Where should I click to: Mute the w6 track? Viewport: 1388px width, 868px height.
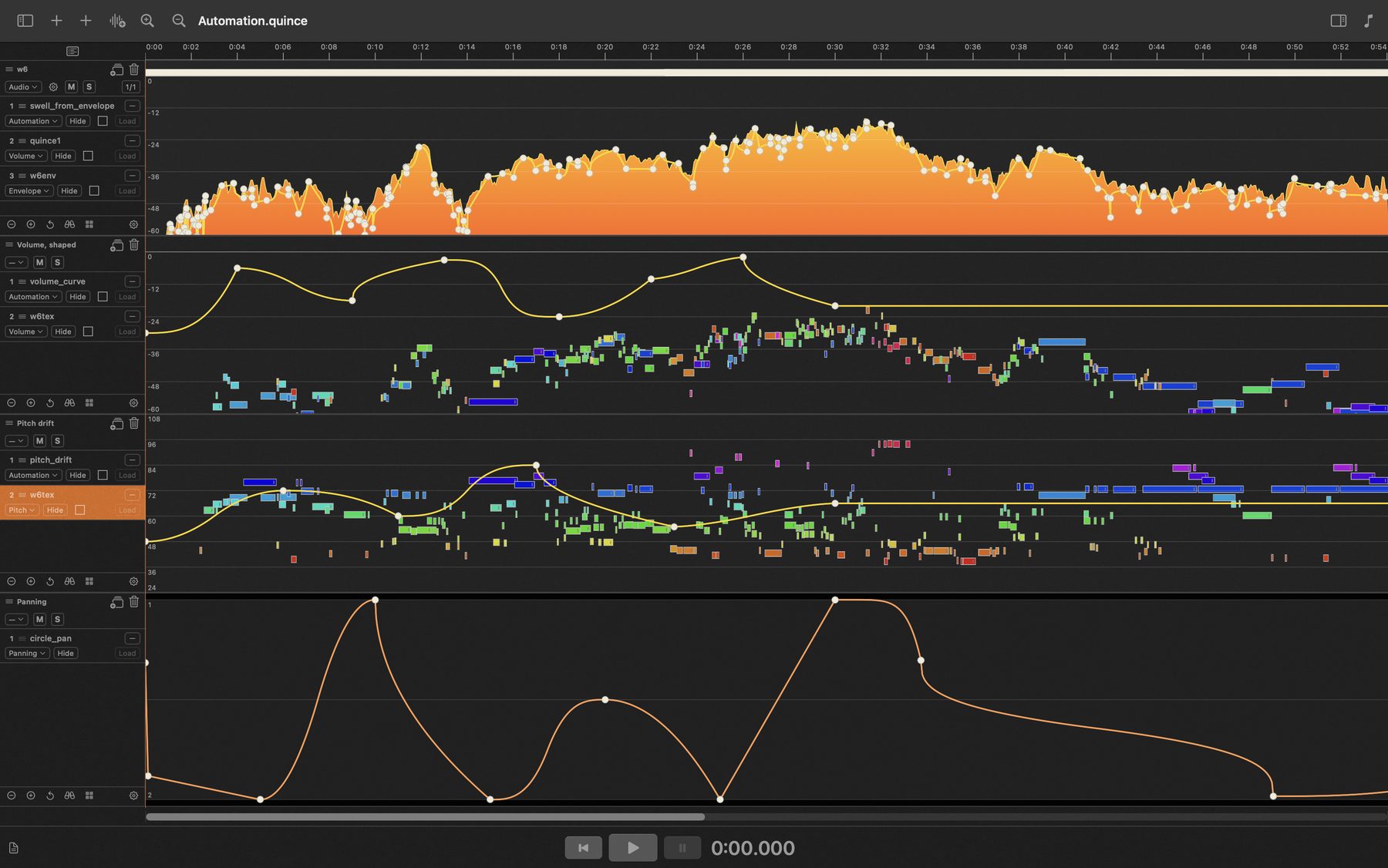pyautogui.click(x=72, y=87)
